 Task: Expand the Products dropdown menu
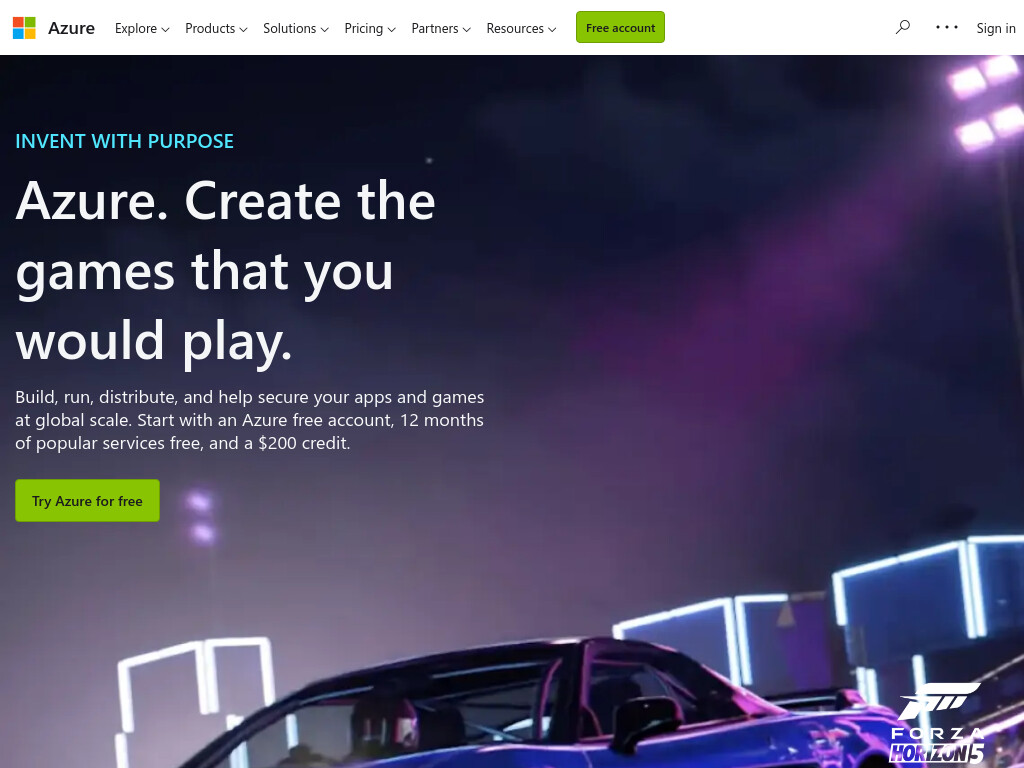(x=216, y=29)
